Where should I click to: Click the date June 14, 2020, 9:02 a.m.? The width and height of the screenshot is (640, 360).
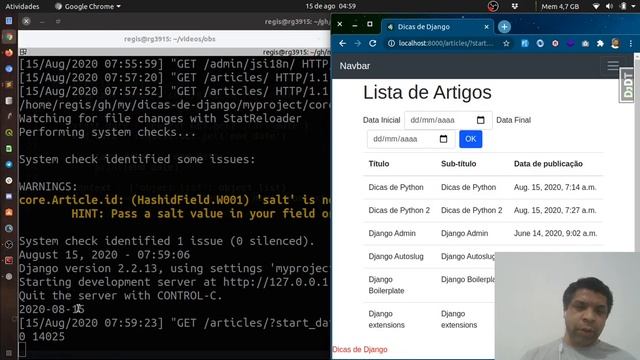[556, 233]
